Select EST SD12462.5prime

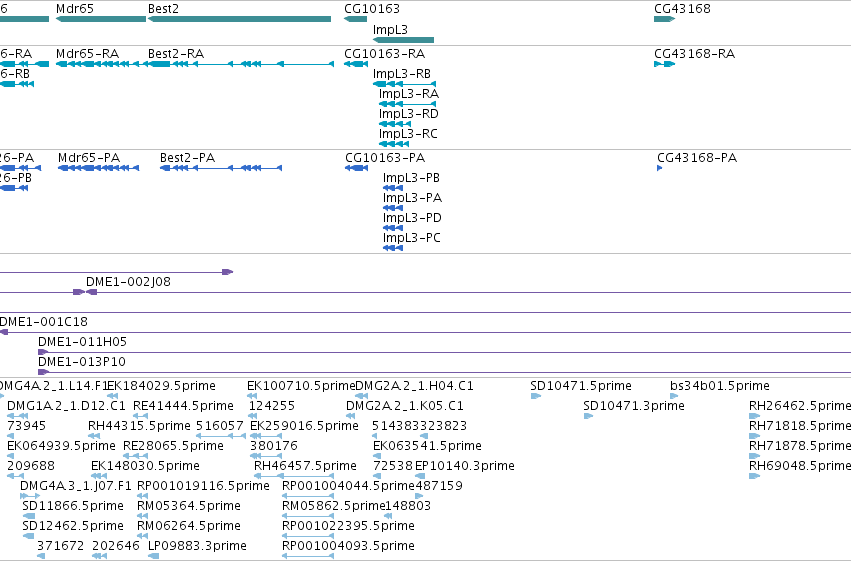point(29,537)
